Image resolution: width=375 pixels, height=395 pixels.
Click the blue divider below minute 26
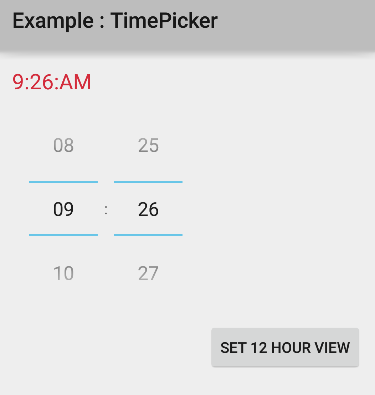pos(148,235)
